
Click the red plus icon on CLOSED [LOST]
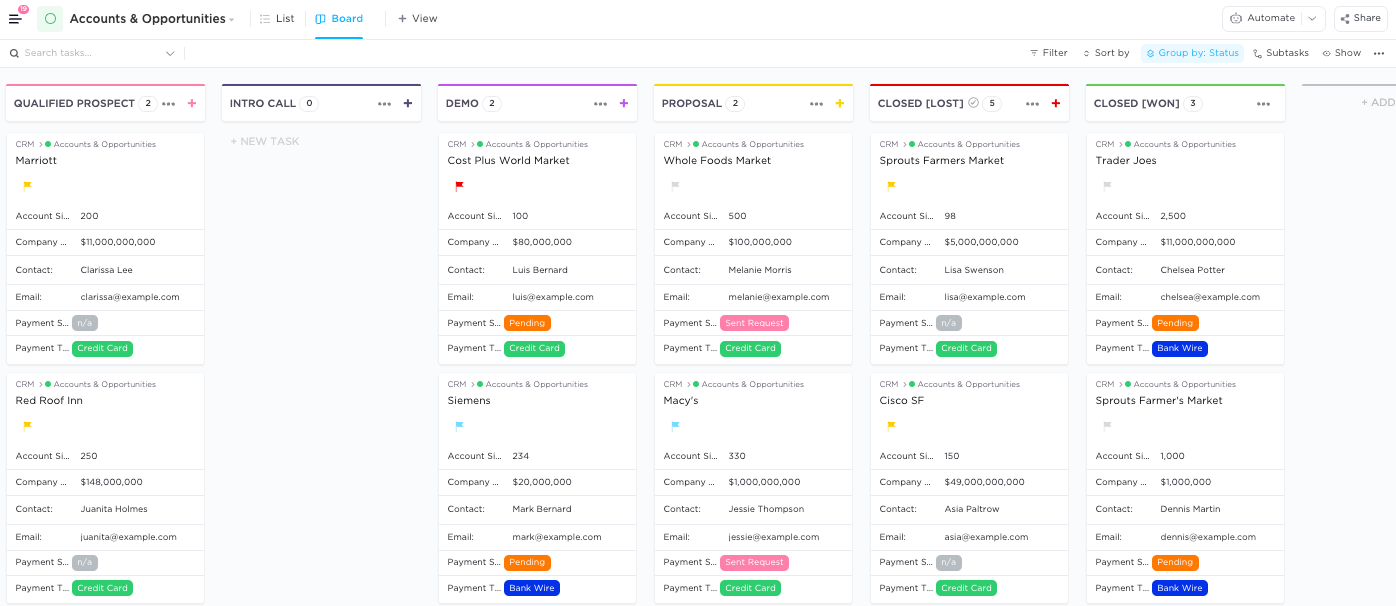click(1056, 102)
